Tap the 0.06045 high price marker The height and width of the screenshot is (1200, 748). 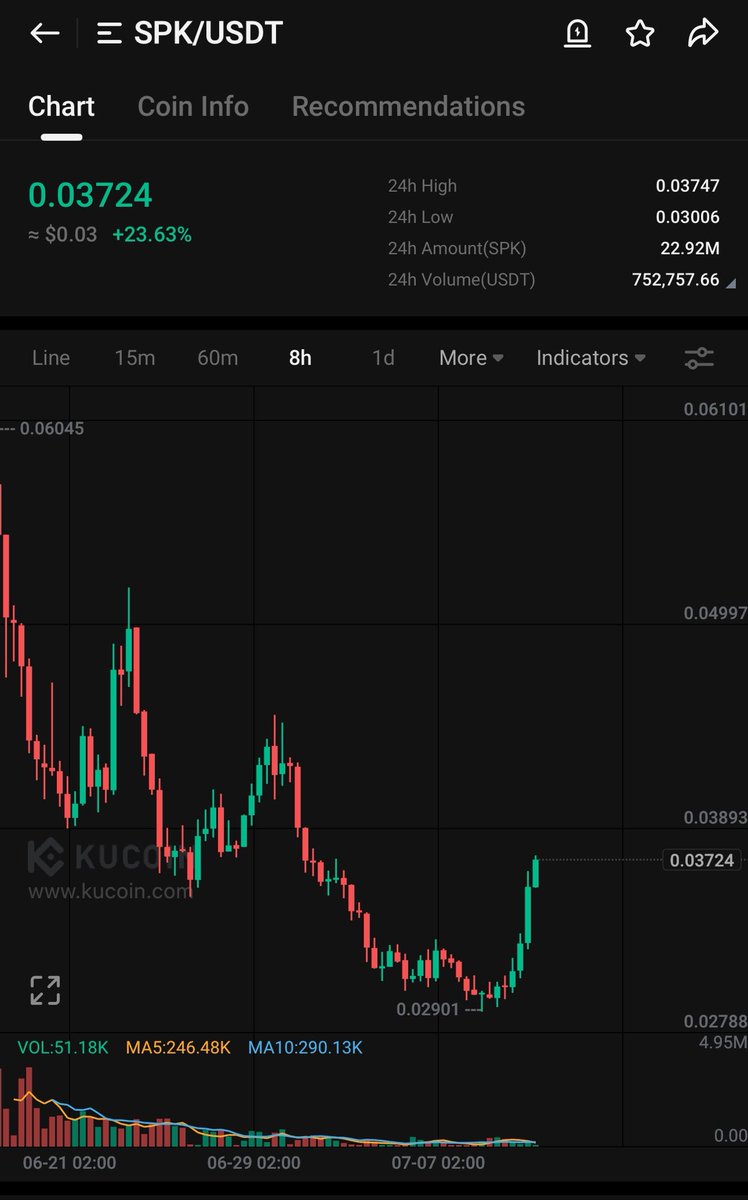52,428
